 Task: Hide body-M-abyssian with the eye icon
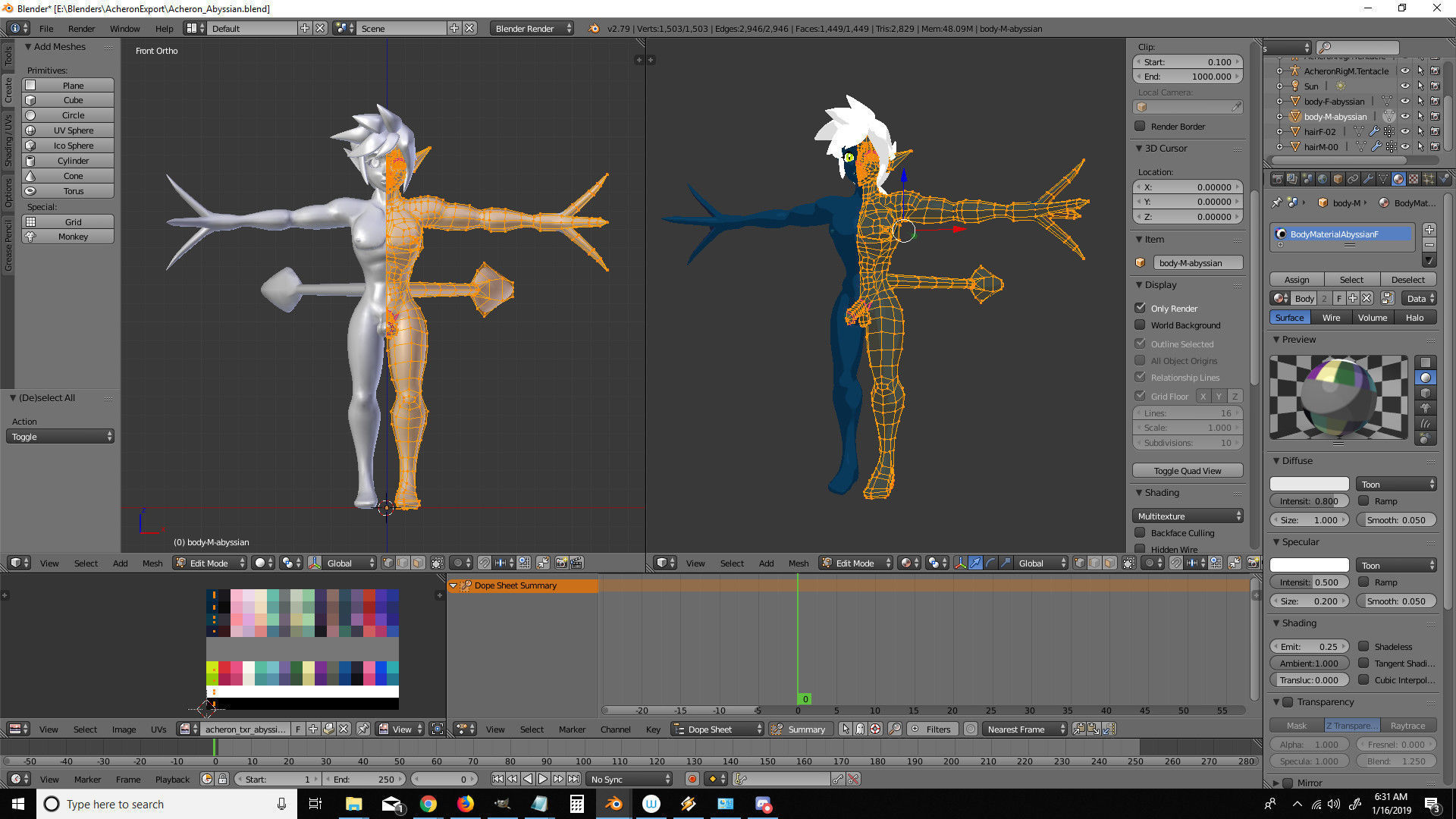pyautogui.click(x=1405, y=116)
